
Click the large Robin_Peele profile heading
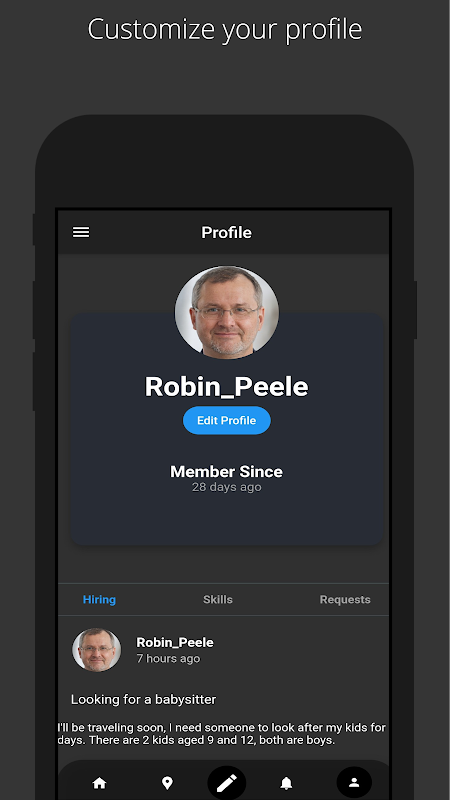pos(227,387)
